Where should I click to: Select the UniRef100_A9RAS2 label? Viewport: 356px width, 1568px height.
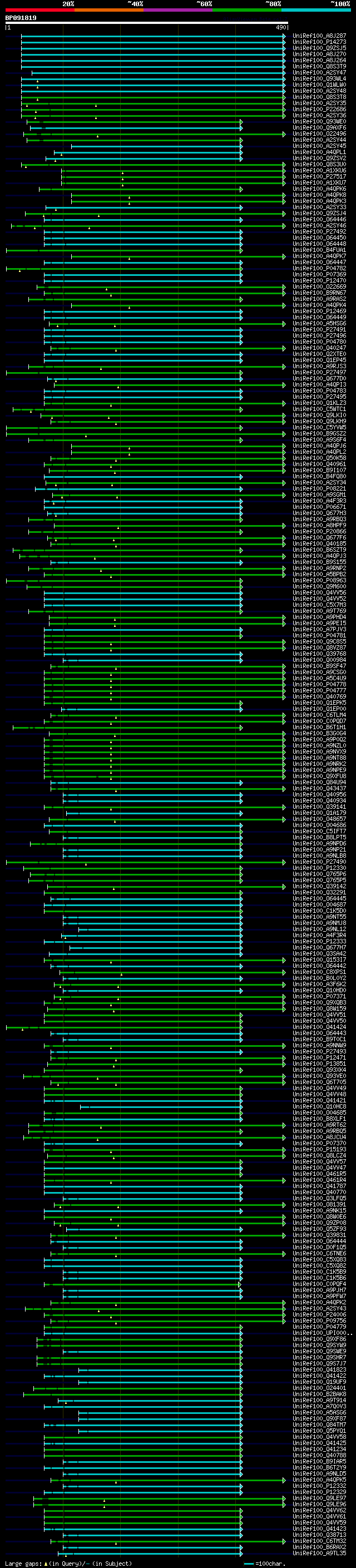coord(319,299)
